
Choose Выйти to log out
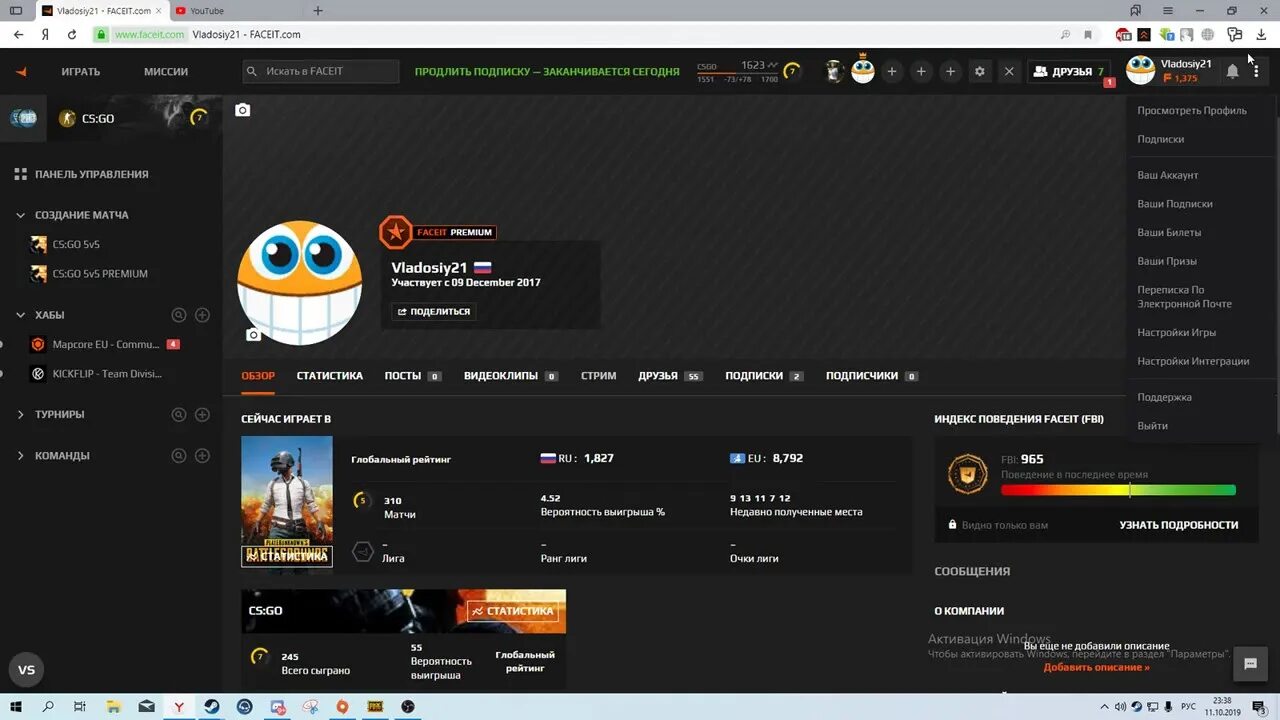pos(1152,426)
